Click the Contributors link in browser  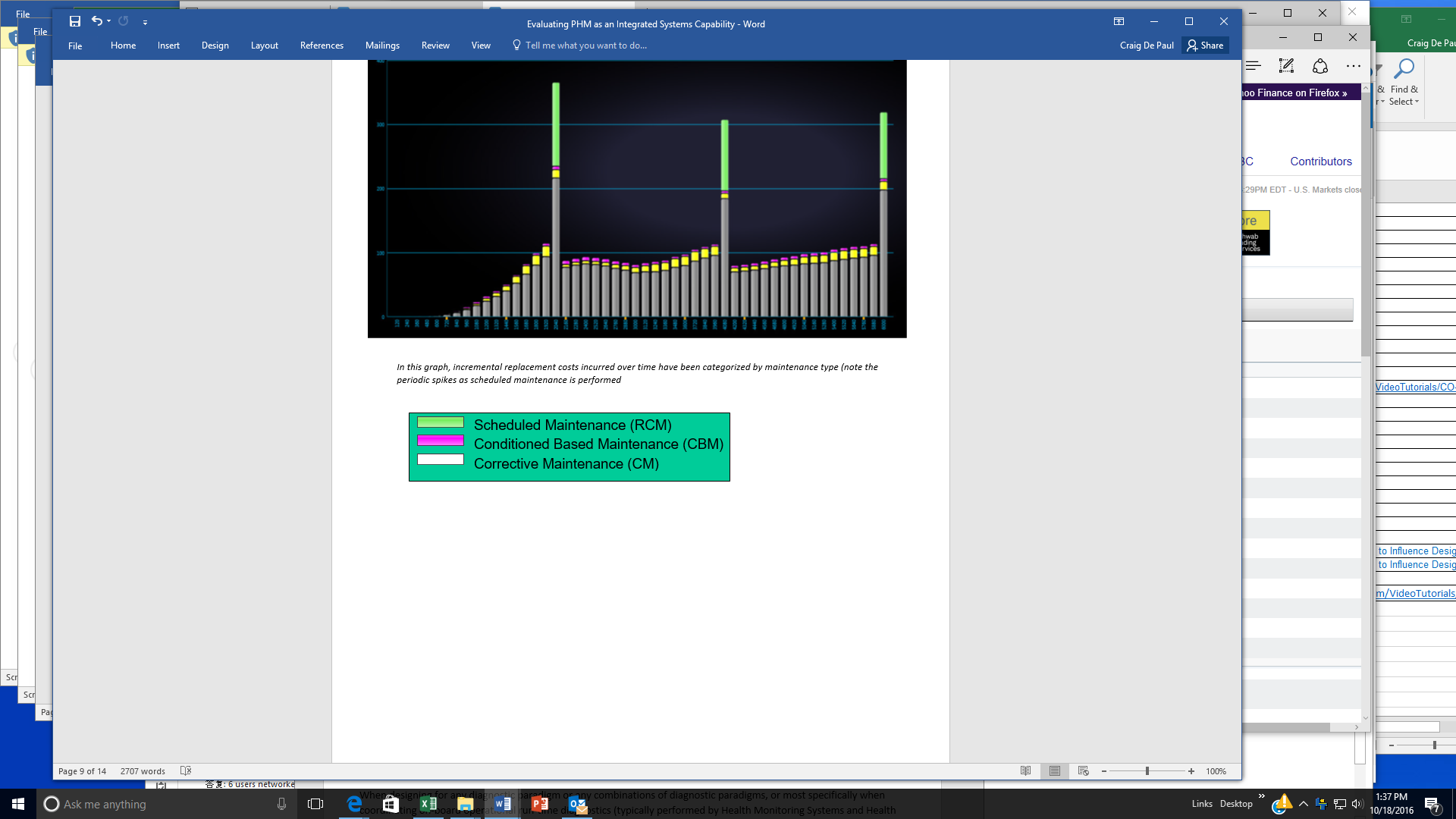1320,162
